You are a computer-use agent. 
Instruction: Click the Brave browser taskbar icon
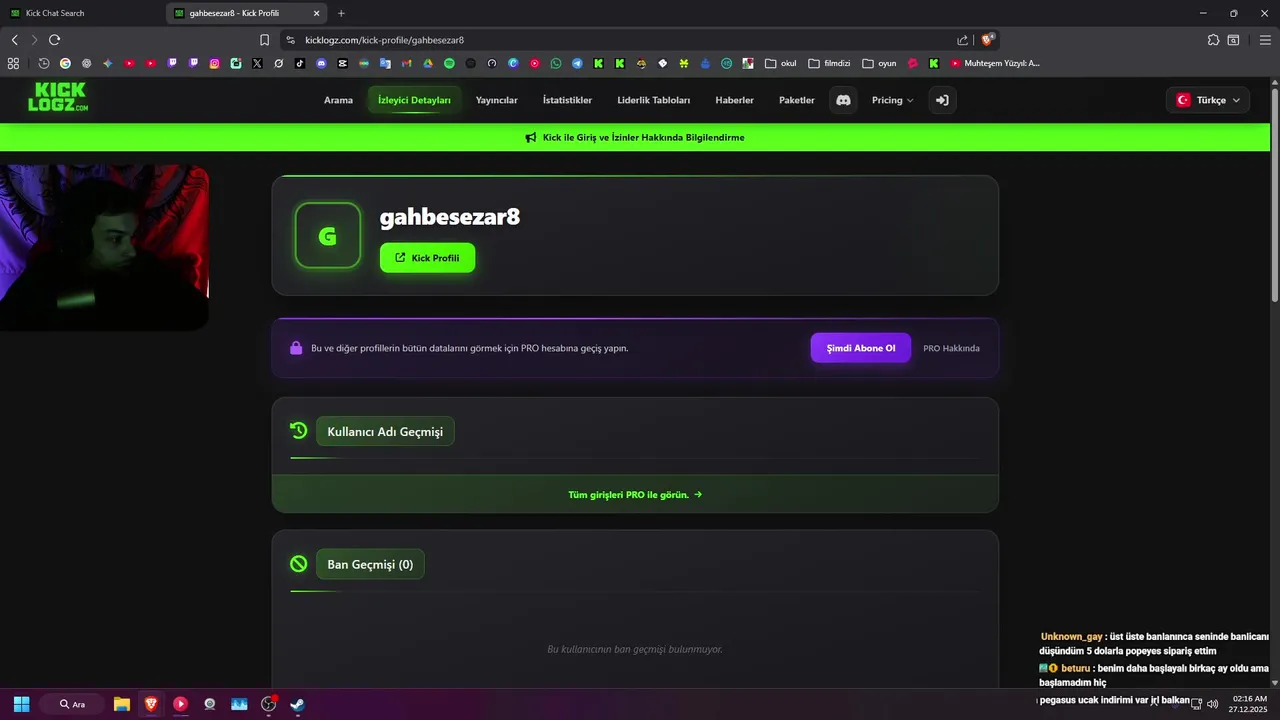pos(151,704)
